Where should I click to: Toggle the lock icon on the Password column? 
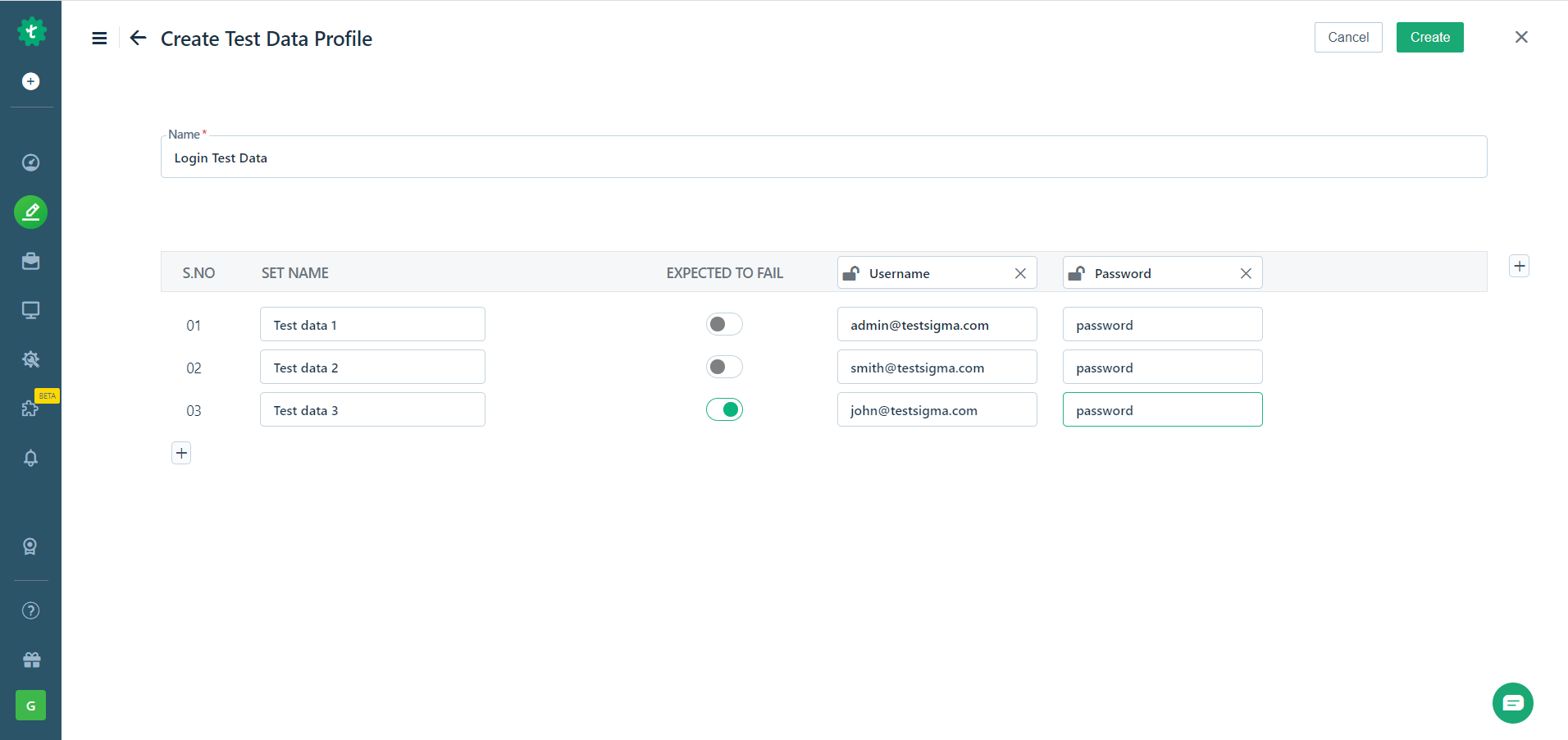click(x=1077, y=272)
